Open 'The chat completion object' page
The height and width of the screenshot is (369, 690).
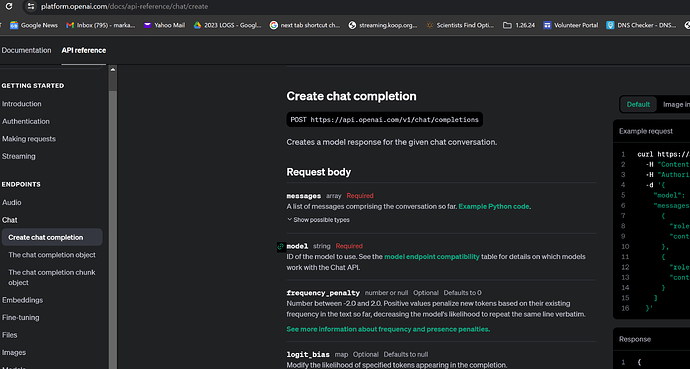point(52,255)
